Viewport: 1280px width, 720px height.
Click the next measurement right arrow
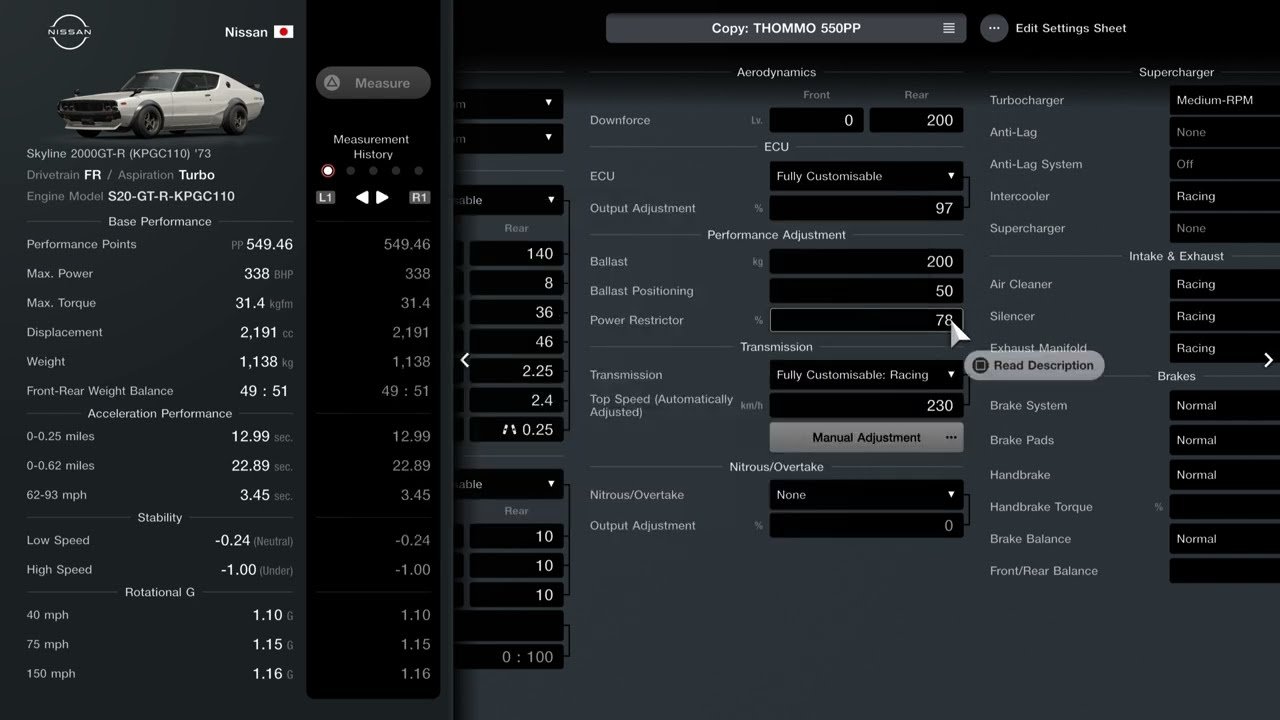[382, 197]
